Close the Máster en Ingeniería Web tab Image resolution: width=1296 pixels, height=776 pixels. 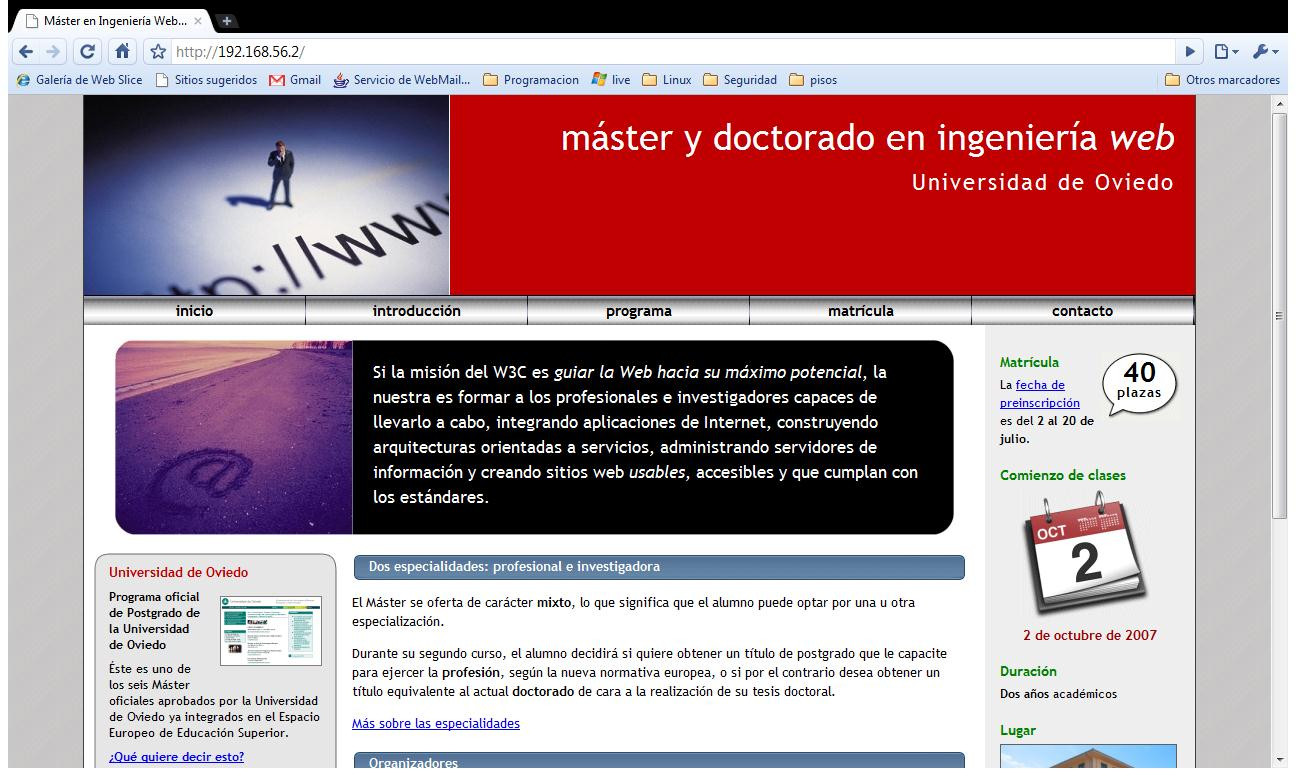click(198, 21)
